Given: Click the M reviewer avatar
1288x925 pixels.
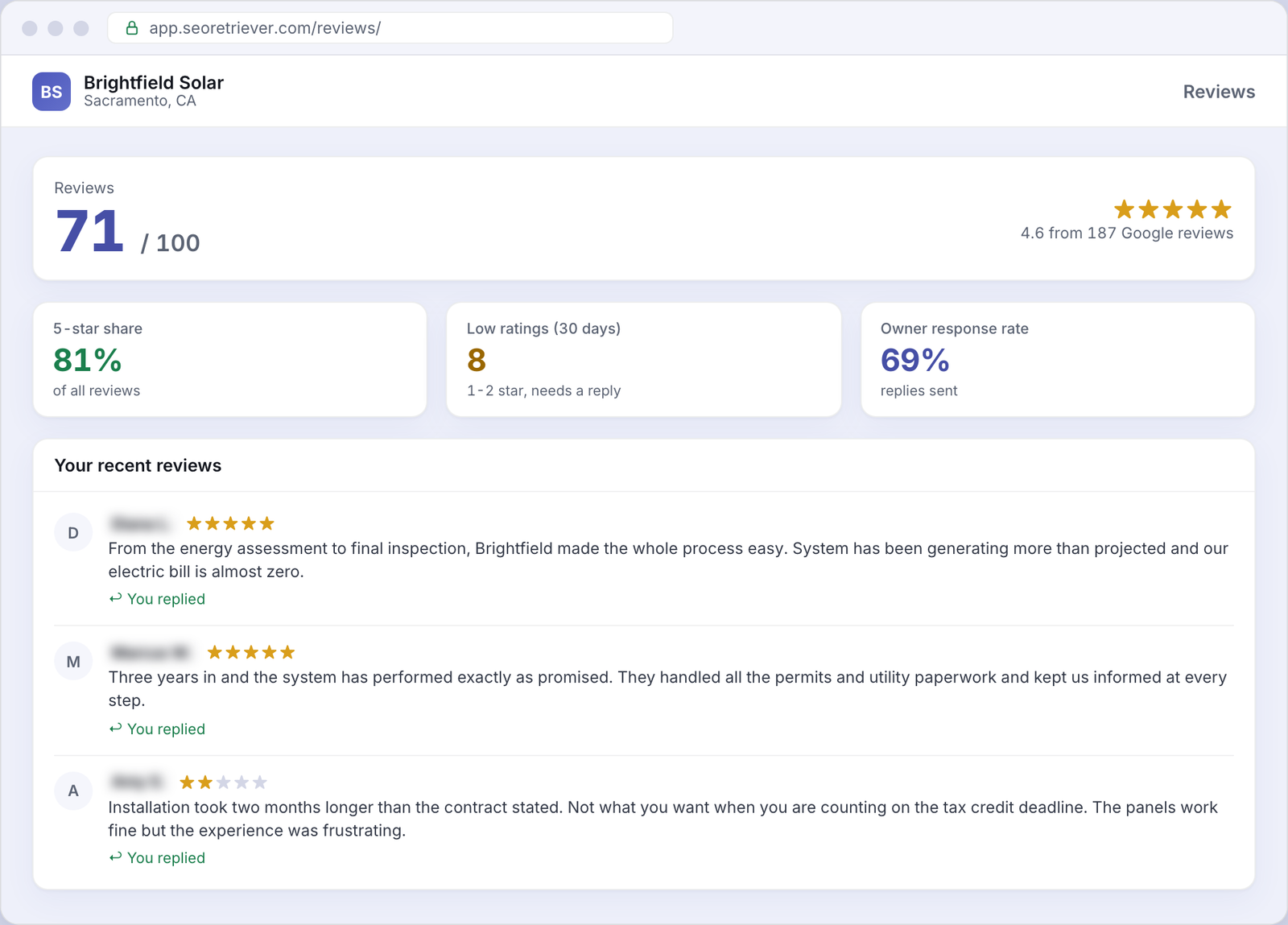Looking at the screenshot, I should (73, 662).
